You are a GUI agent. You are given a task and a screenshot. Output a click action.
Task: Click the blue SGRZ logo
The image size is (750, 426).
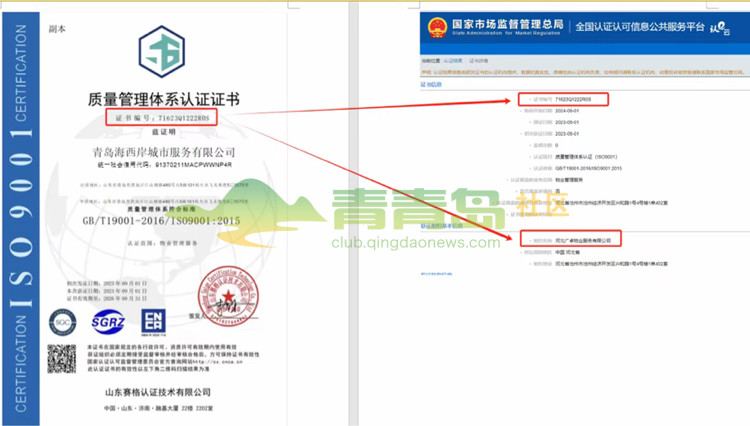(x=108, y=322)
